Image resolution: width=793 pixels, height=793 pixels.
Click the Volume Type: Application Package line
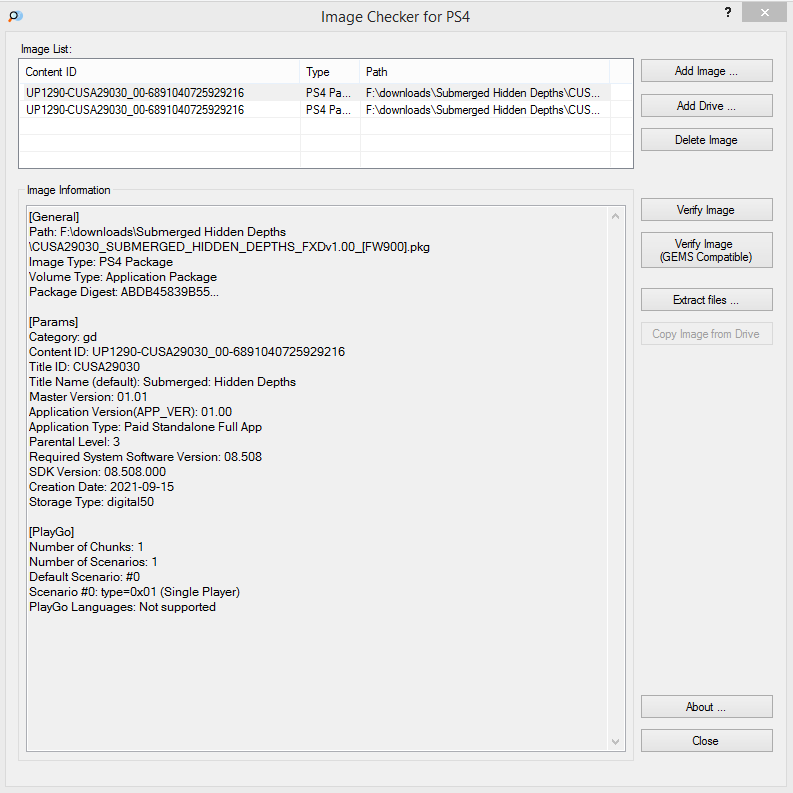coord(123,277)
